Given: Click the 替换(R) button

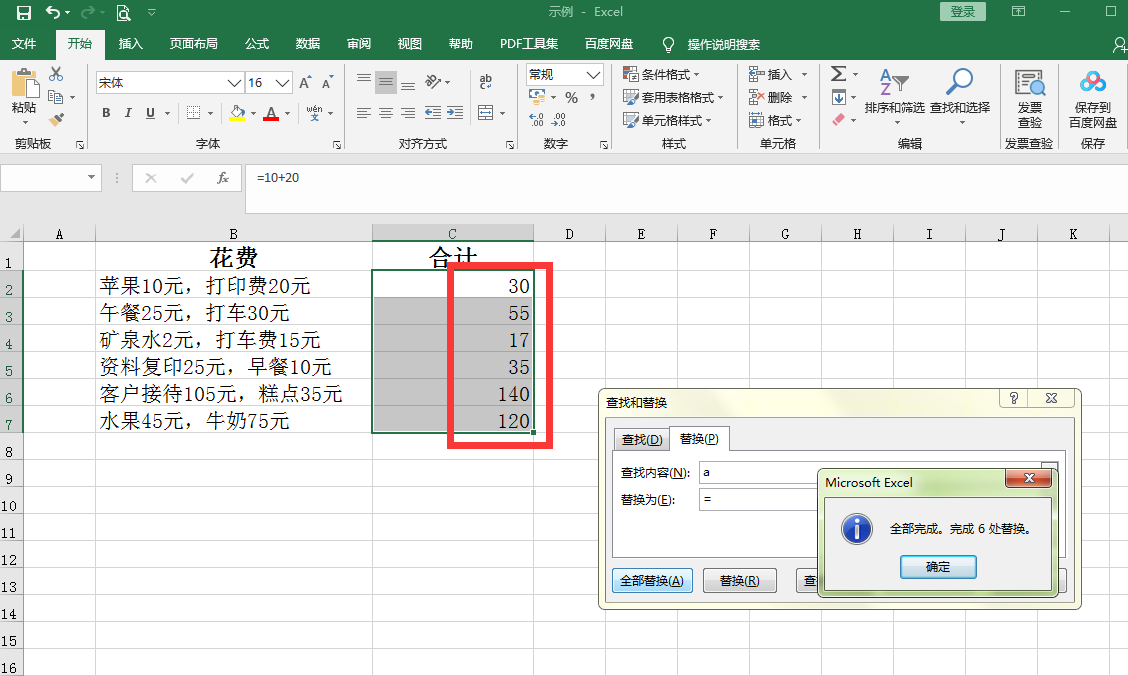Looking at the screenshot, I should 740,580.
